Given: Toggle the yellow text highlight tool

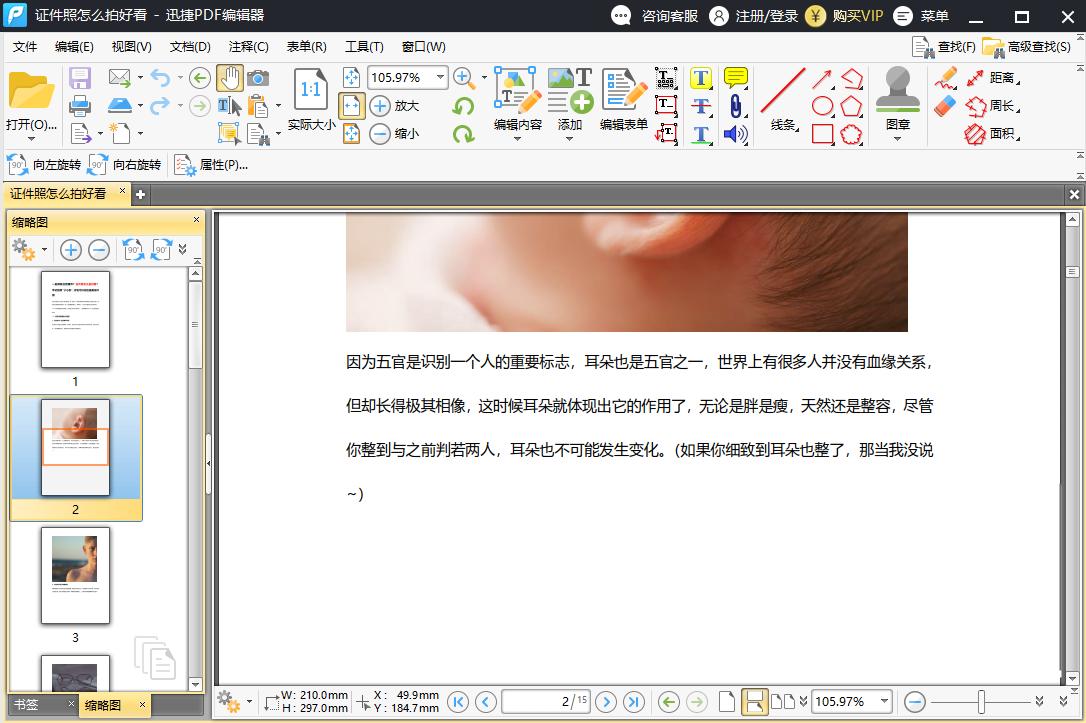Looking at the screenshot, I should click(702, 77).
